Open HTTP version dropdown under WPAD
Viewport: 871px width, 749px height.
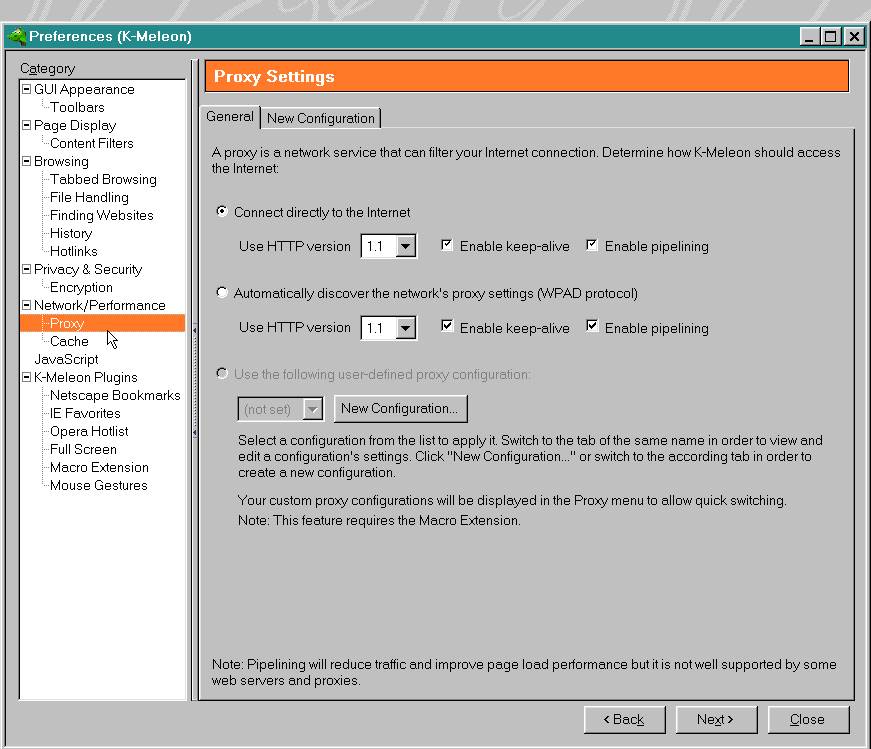click(x=405, y=328)
